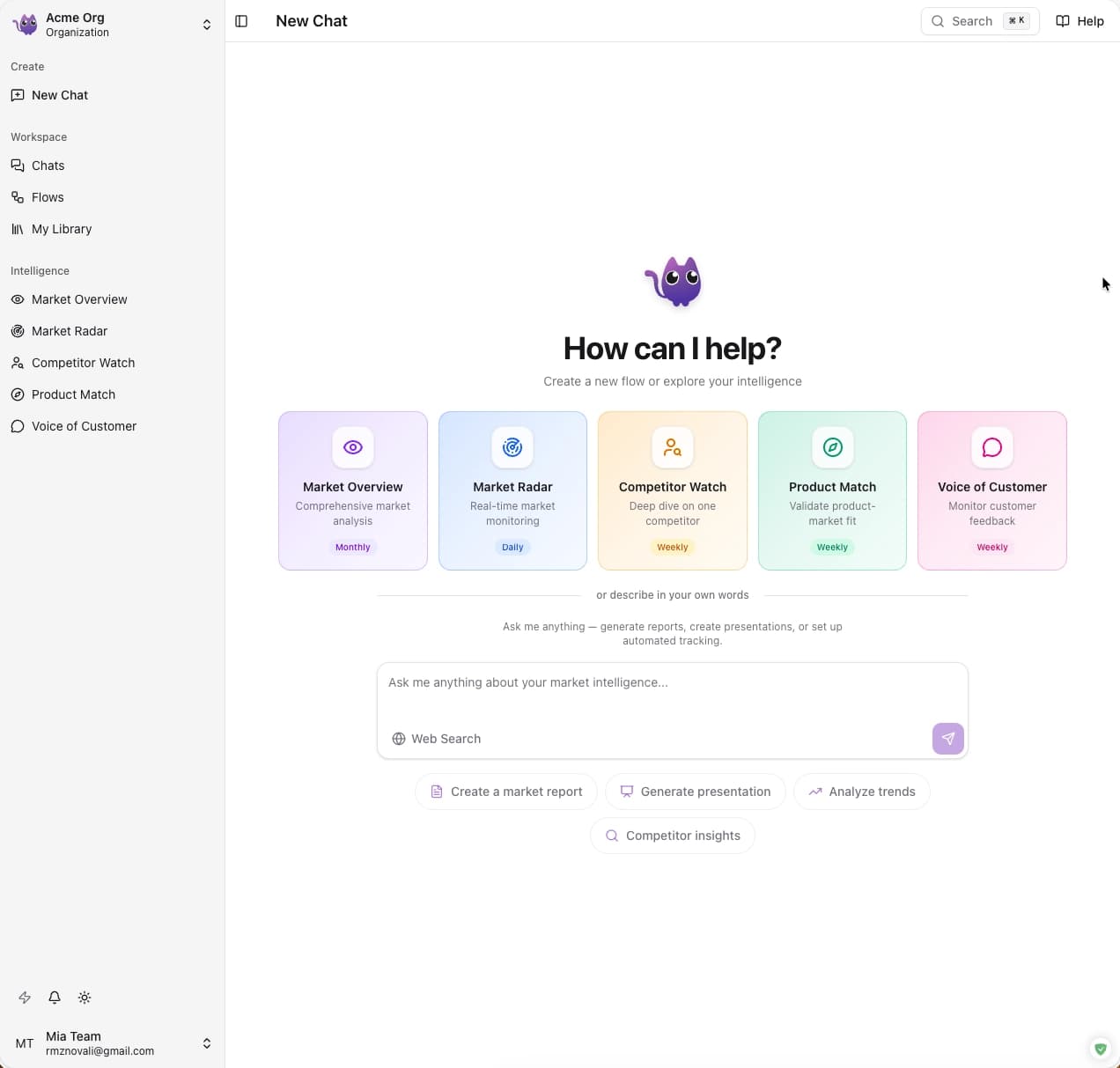Enable Web Search in the chat input
1120x1068 pixels.
tap(436, 739)
